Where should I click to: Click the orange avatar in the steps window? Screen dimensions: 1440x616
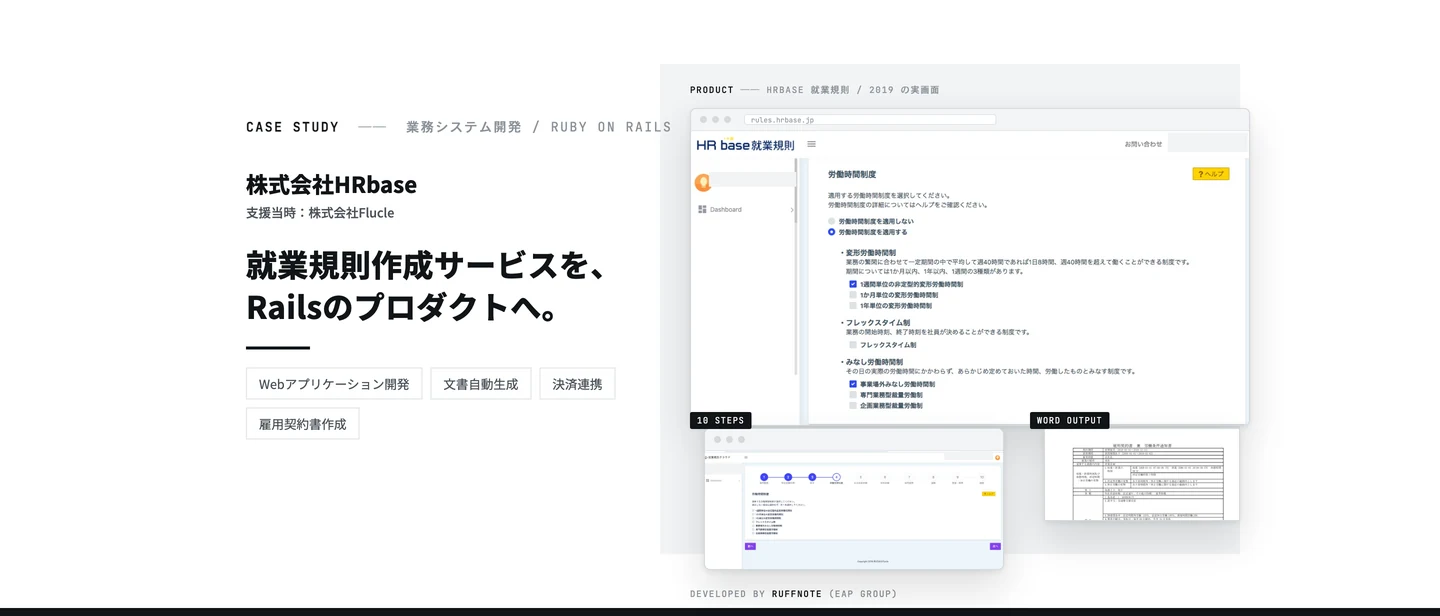997,458
